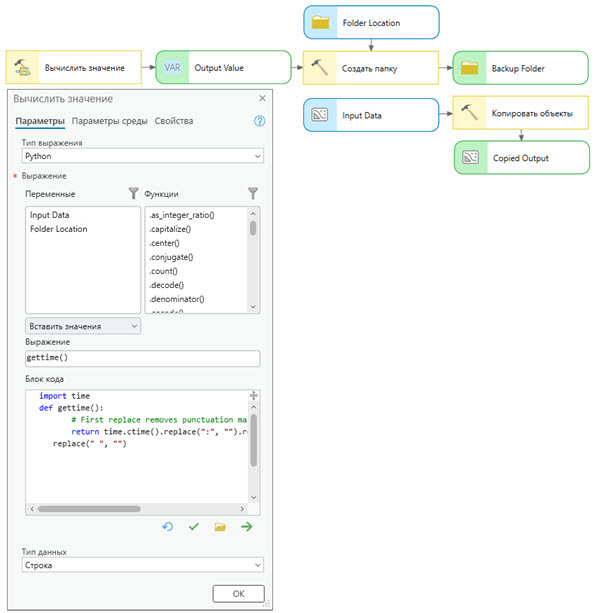Viewport: 595px width, 613px height.
Task: Click the code block move handle icon
Action: pos(254,395)
